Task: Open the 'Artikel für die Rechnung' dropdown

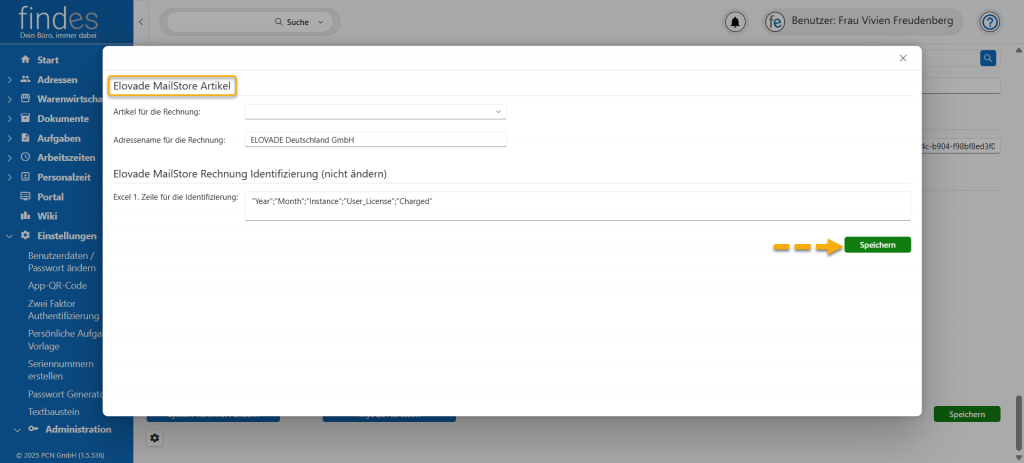Action: [375, 112]
